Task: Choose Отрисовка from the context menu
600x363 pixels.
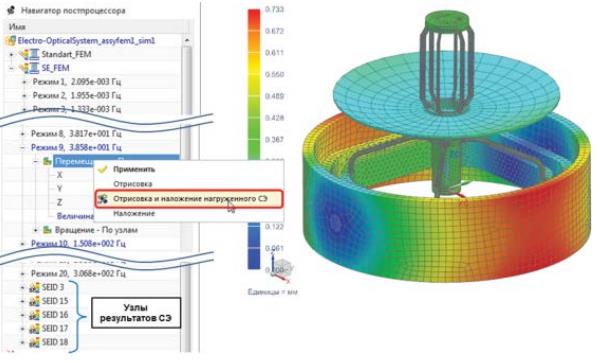Action: coord(132,184)
